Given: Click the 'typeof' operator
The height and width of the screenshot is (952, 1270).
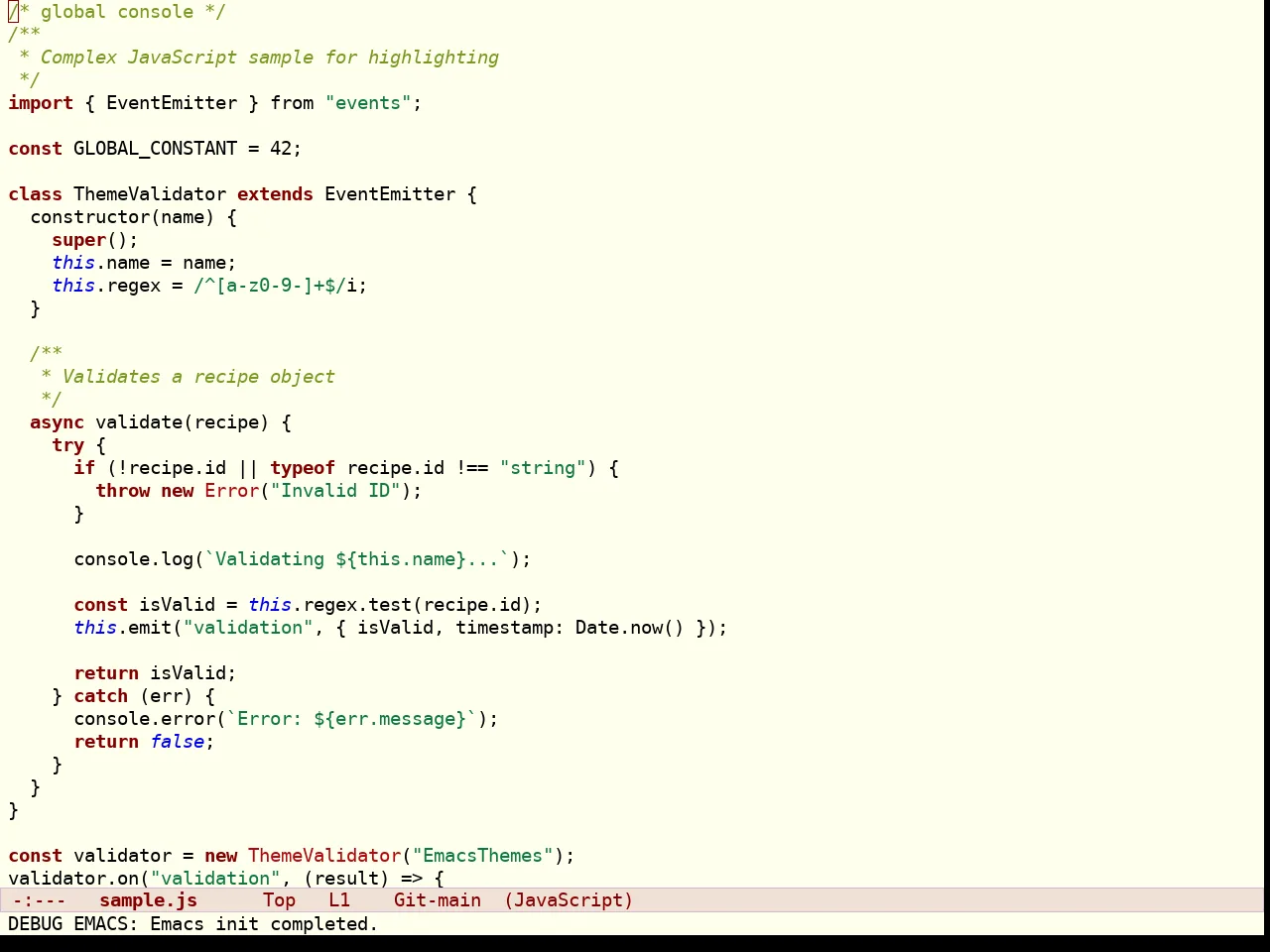Looking at the screenshot, I should coord(303,468).
